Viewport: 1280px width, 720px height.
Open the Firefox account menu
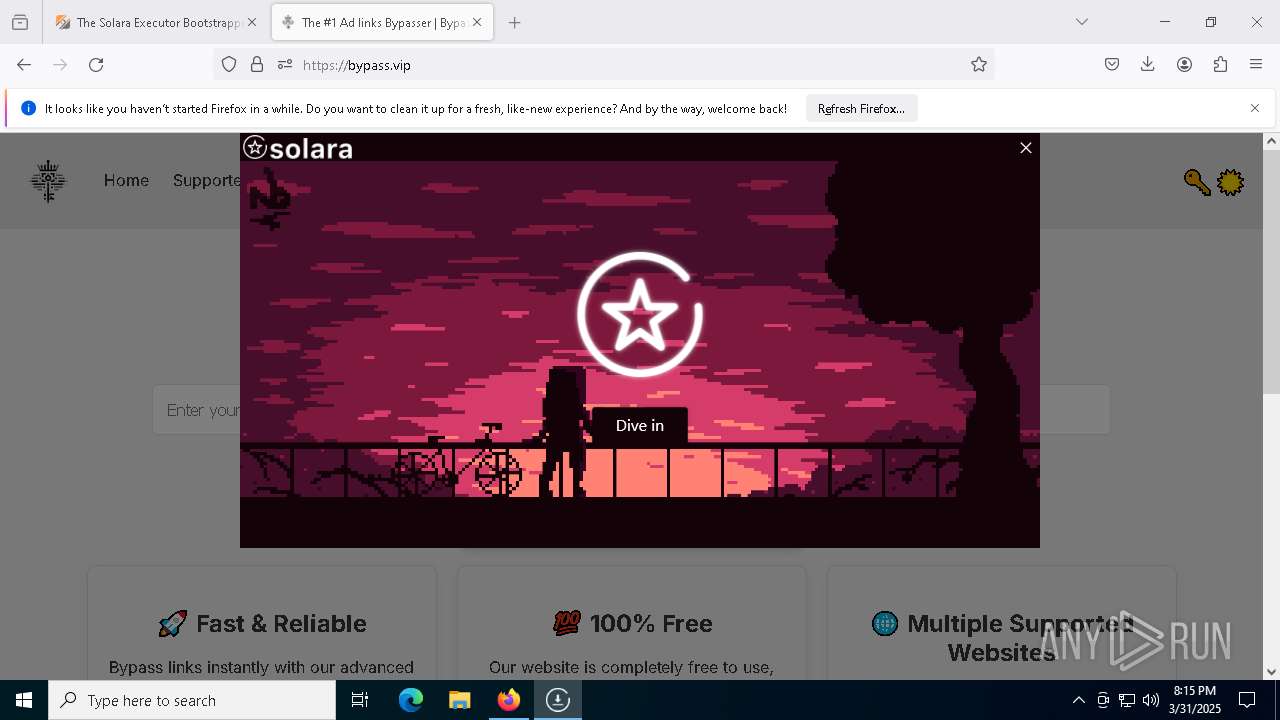coord(1184,64)
